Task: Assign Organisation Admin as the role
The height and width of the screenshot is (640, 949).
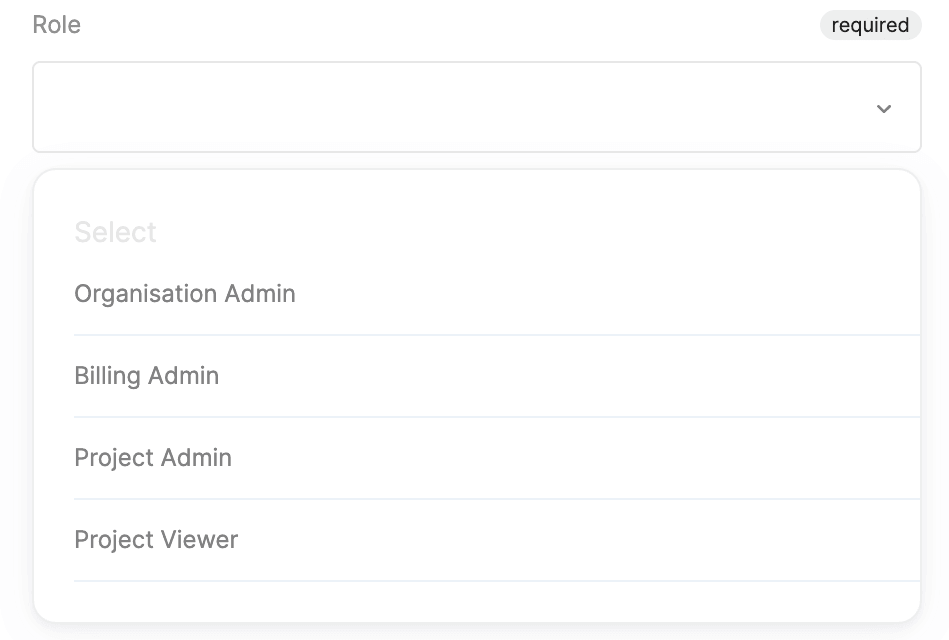Action: tap(185, 294)
